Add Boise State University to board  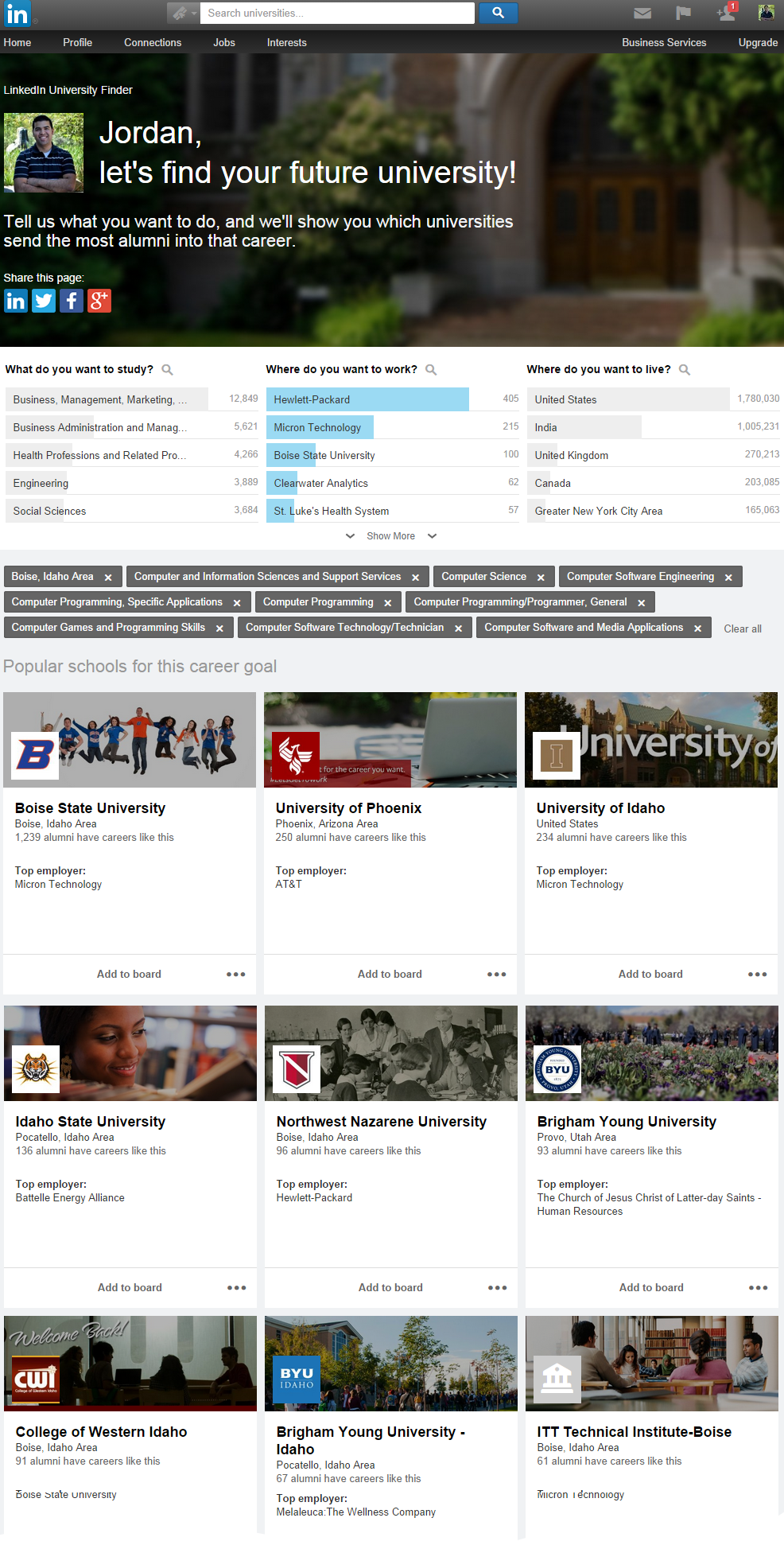129,974
